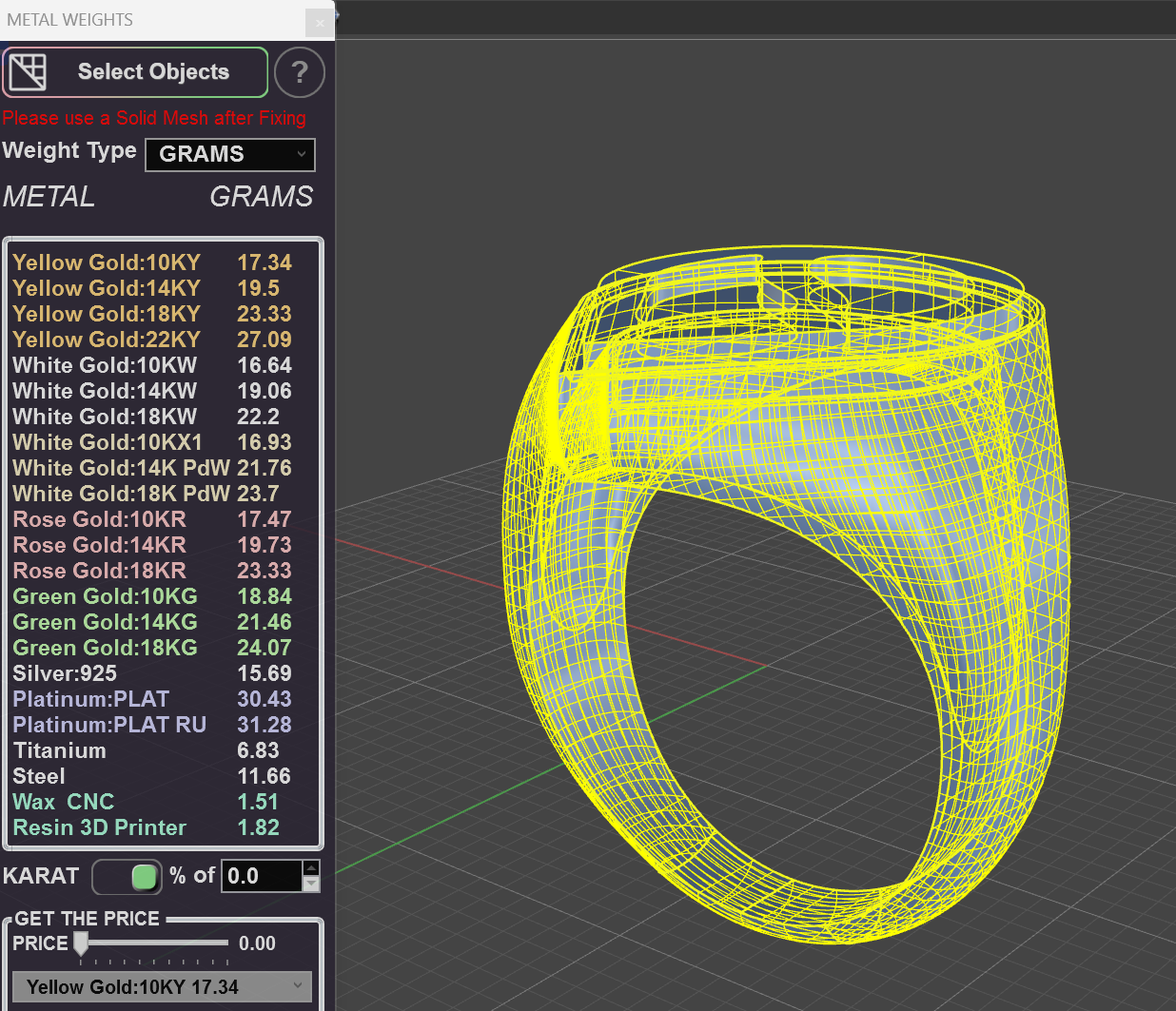Open the Yellow Gold:10KY 17.34 price dropdown
Image resolution: width=1176 pixels, height=1011 pixels.
[161, 986]
